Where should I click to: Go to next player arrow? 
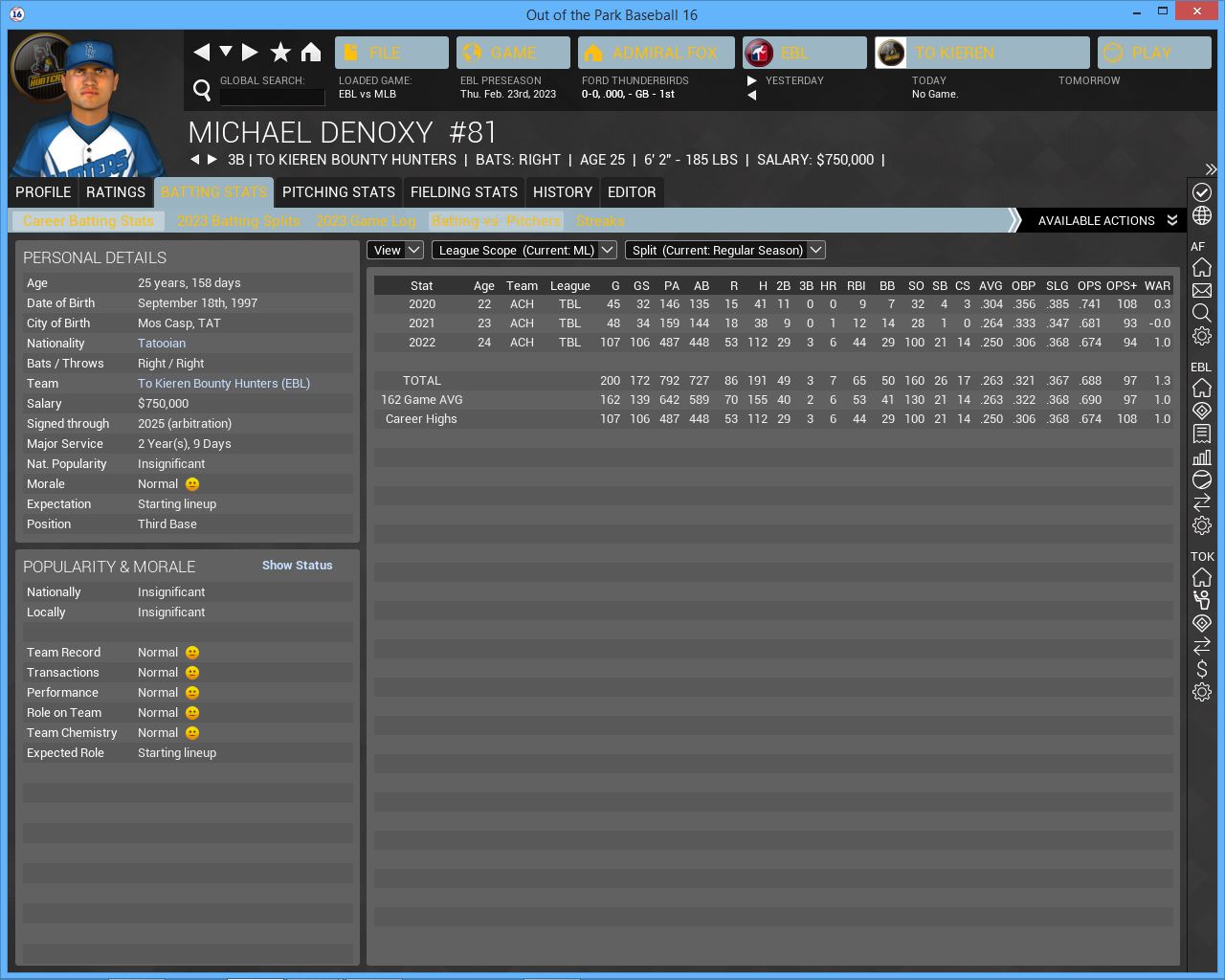[212, 160]
